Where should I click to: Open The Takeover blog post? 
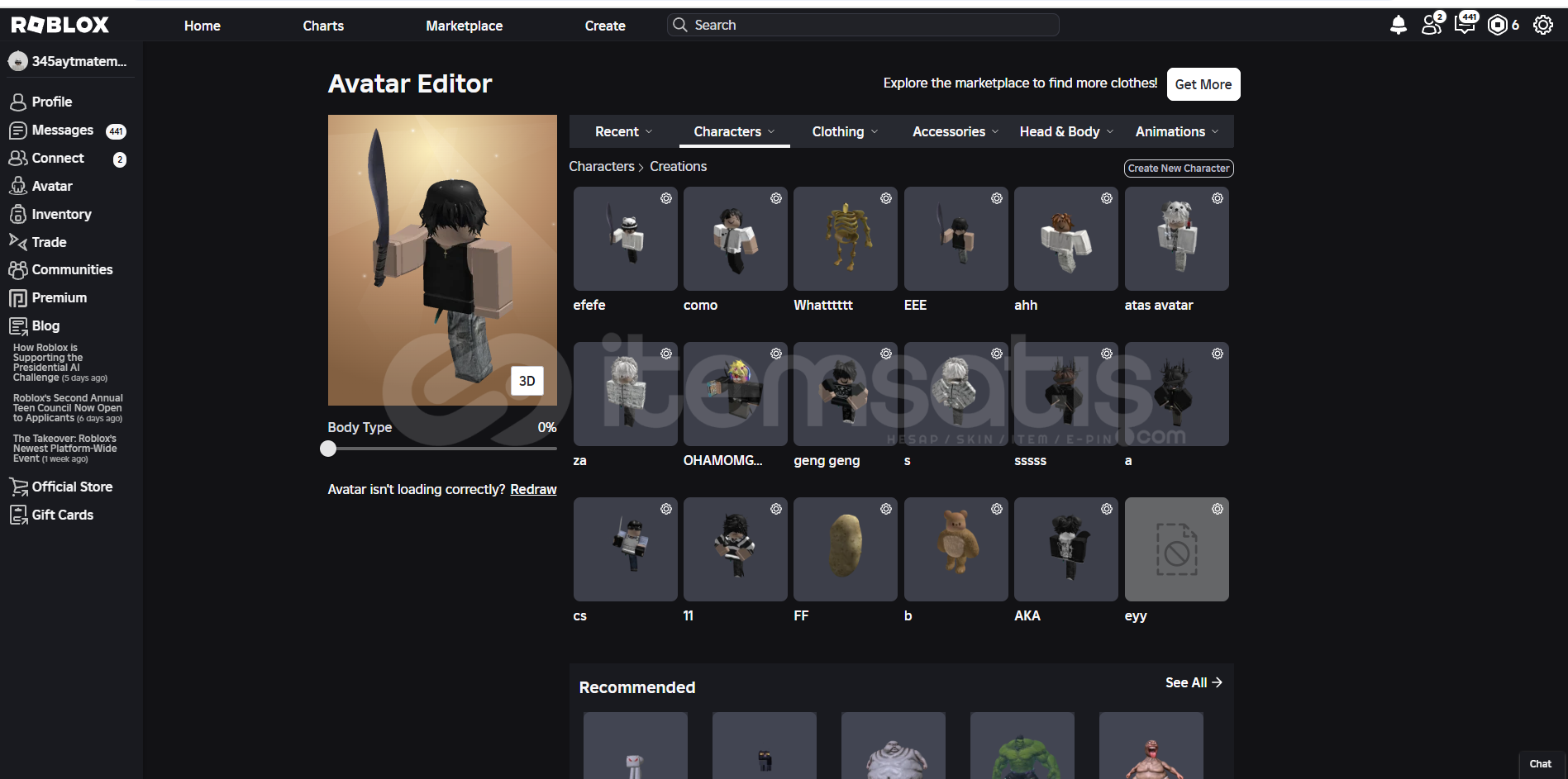tap(64, 449)
